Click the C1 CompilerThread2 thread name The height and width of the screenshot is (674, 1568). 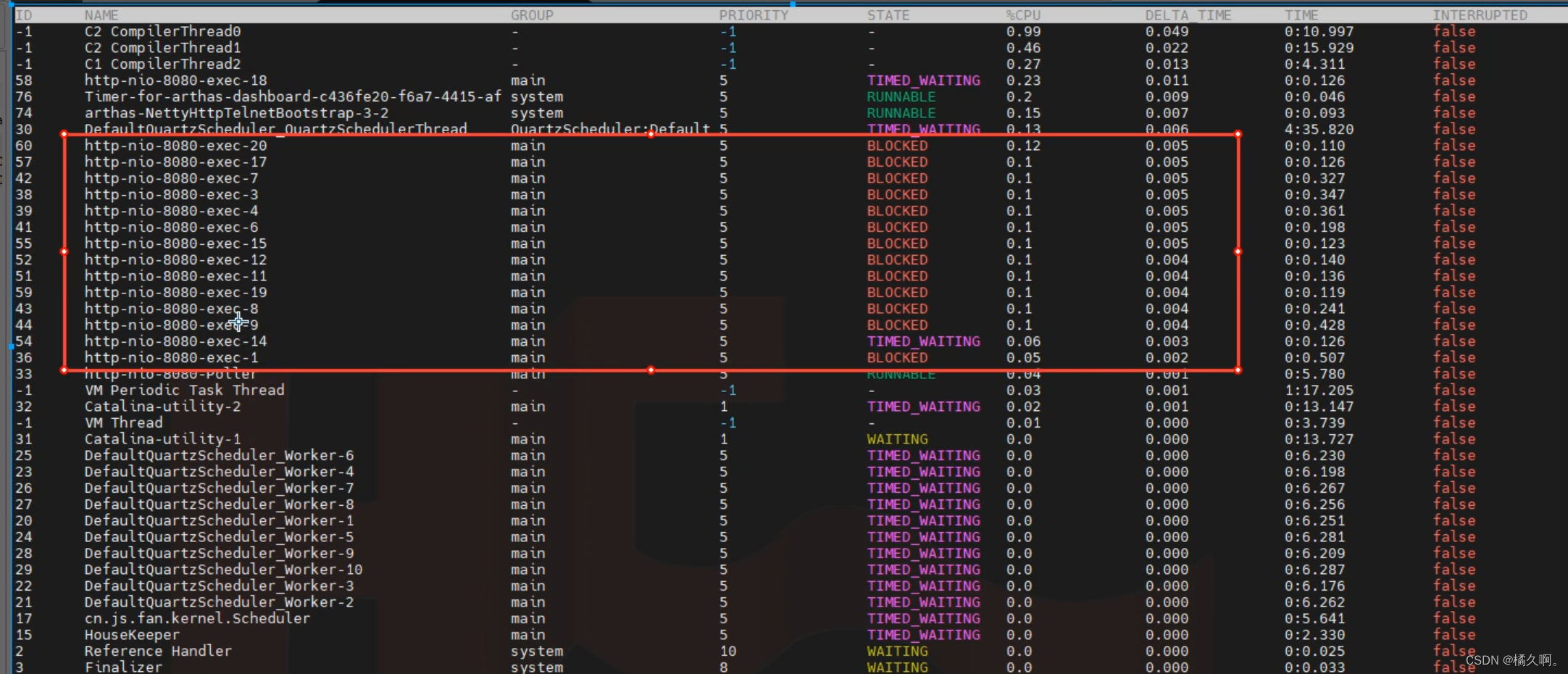[162, 65]
